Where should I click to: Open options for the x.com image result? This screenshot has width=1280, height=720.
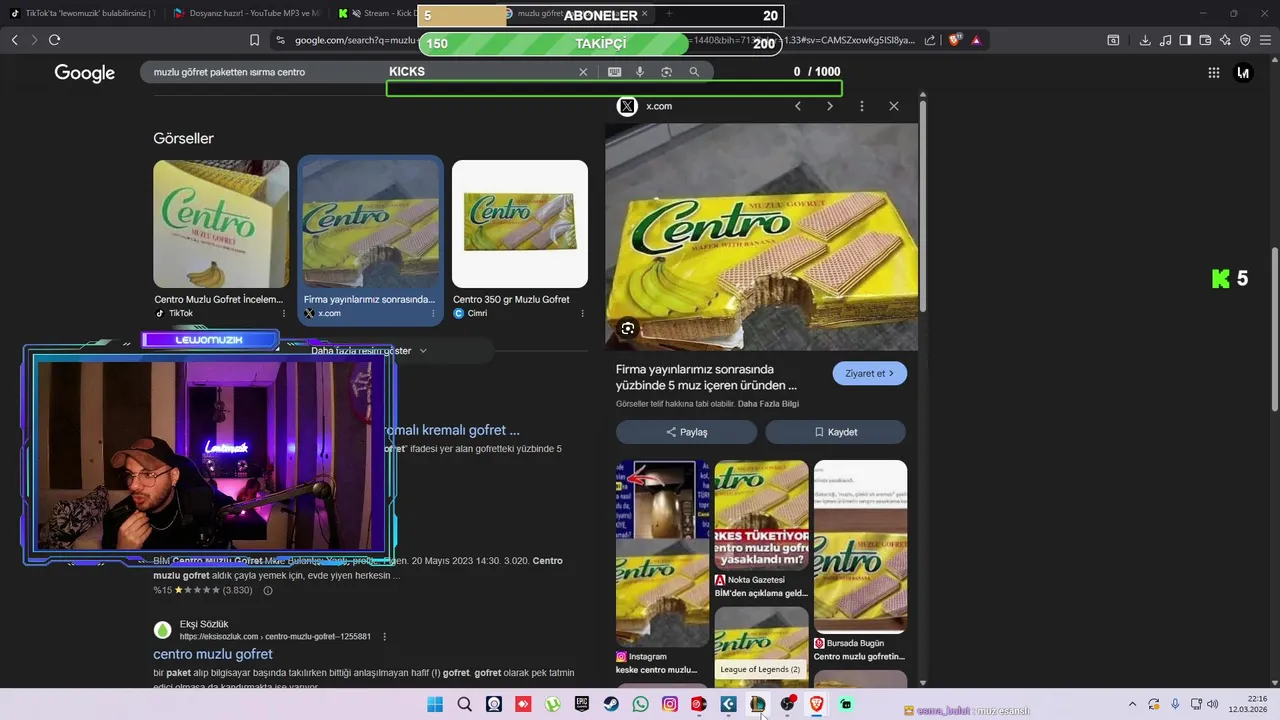click(x=433, y=313)
